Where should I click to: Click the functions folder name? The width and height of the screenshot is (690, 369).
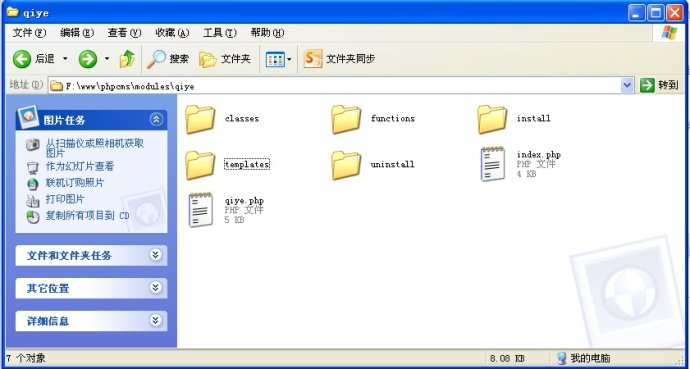393,118
